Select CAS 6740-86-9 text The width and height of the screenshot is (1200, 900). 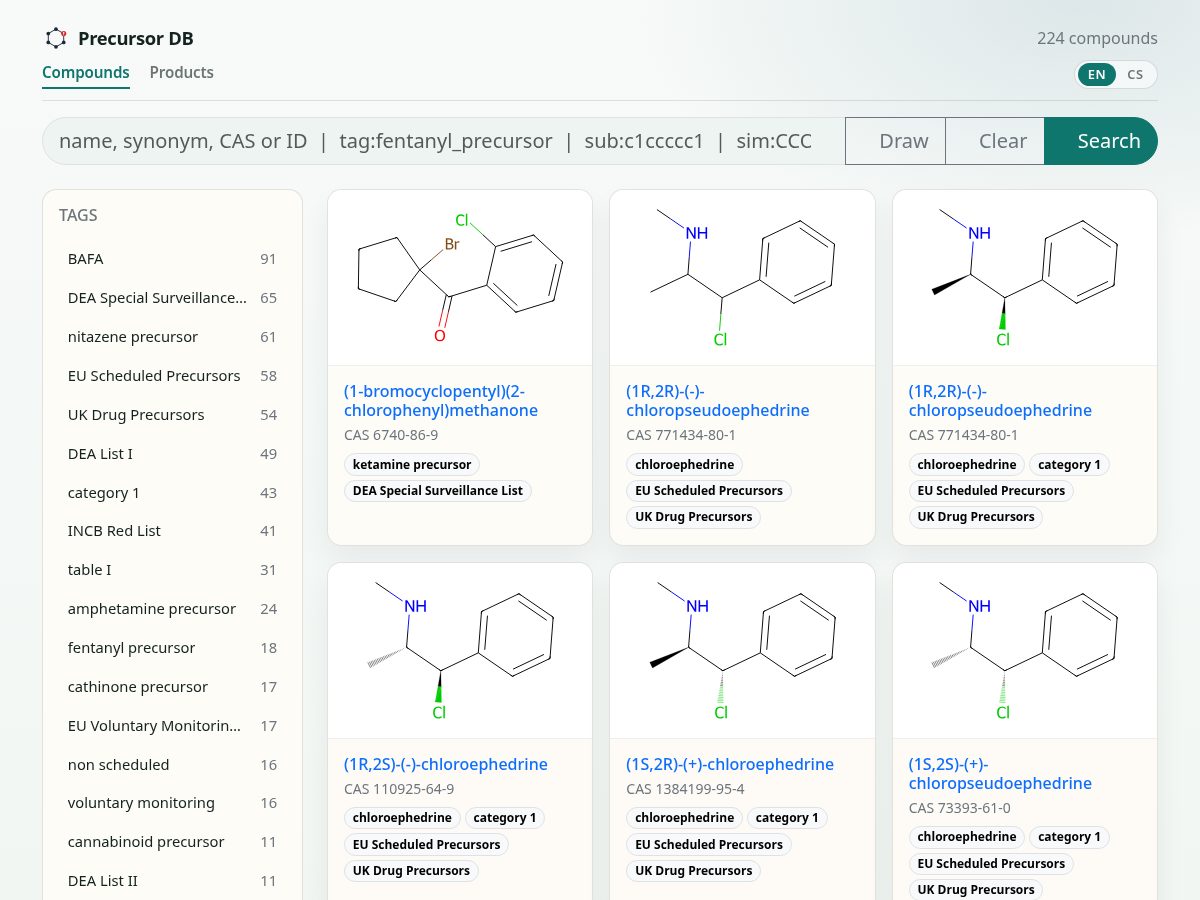pos(391,435)
